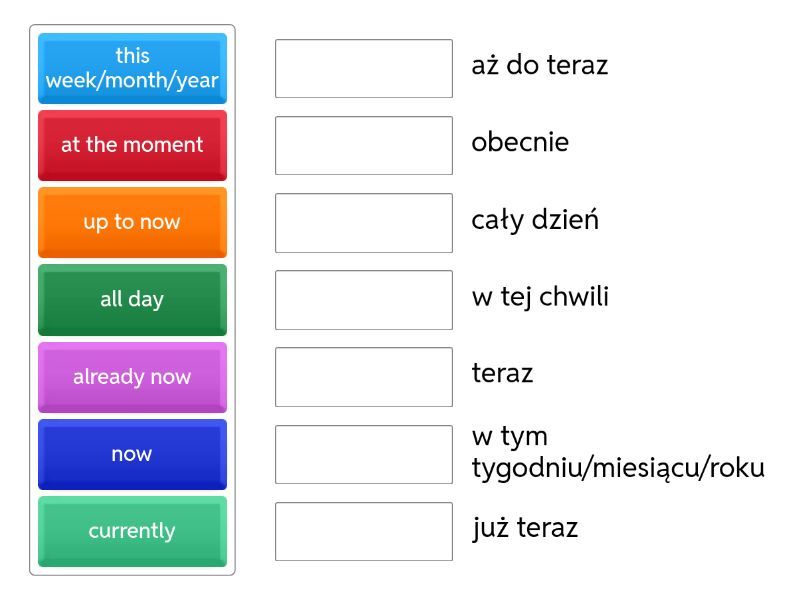
Task: Click the 'aż do teraz' label
Action: pos(539,66)
